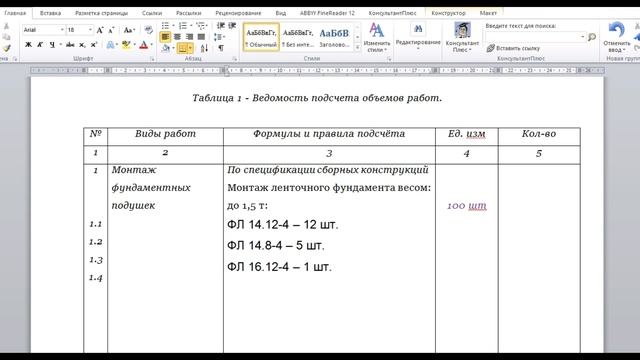Apply italic formatting with the К button
This screenshot has height=360, width=640.
tap(40, 44)
